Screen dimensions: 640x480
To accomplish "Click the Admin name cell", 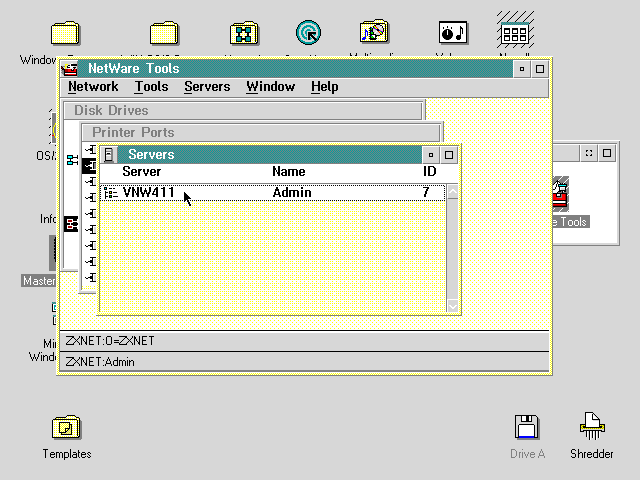I will [x=292, y=193].
